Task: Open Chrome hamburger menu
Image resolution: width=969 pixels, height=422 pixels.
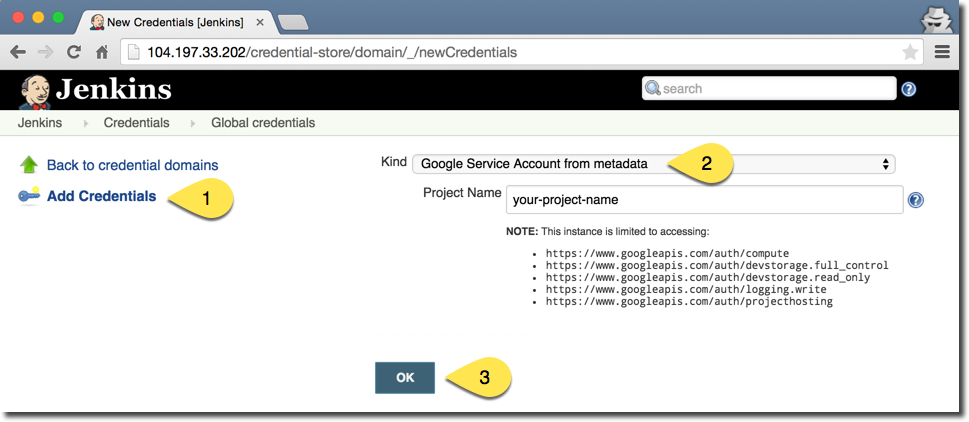Action: coord(942,52)
